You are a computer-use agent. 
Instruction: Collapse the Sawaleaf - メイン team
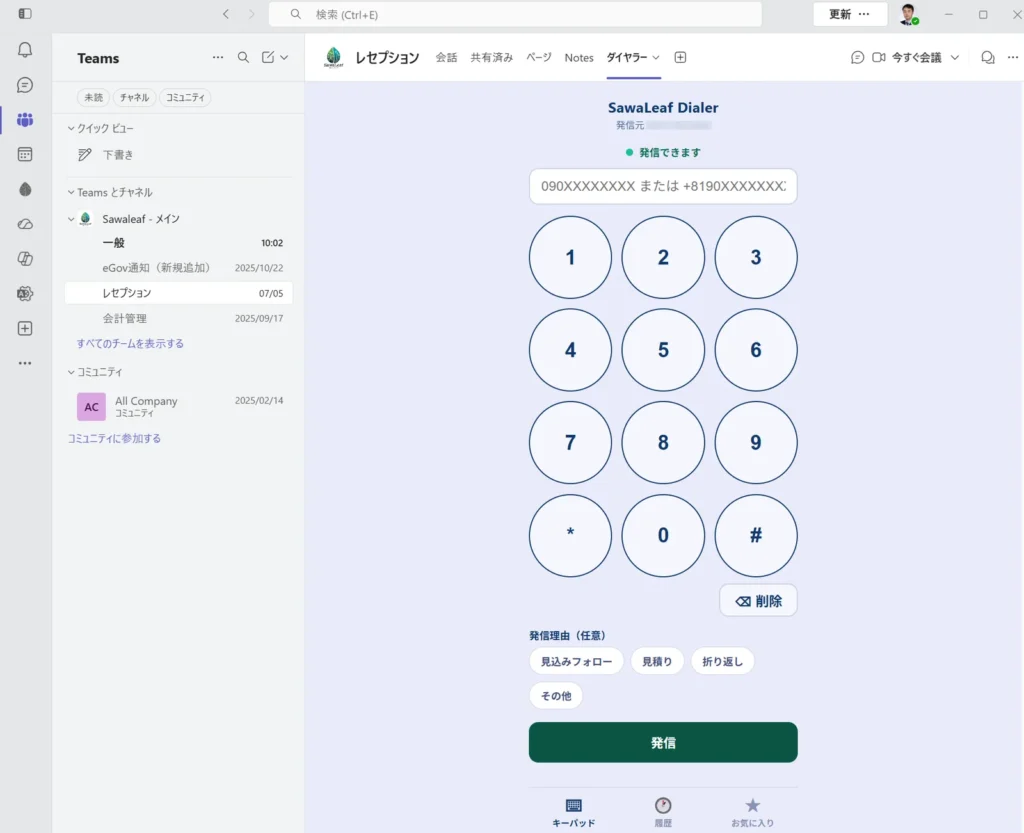click(71, 219)
